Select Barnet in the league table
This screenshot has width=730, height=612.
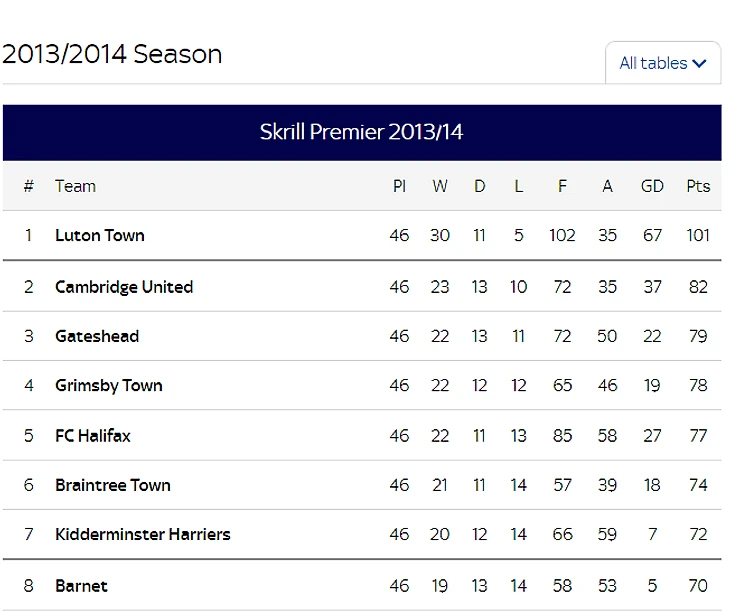[x=81, y=586]
